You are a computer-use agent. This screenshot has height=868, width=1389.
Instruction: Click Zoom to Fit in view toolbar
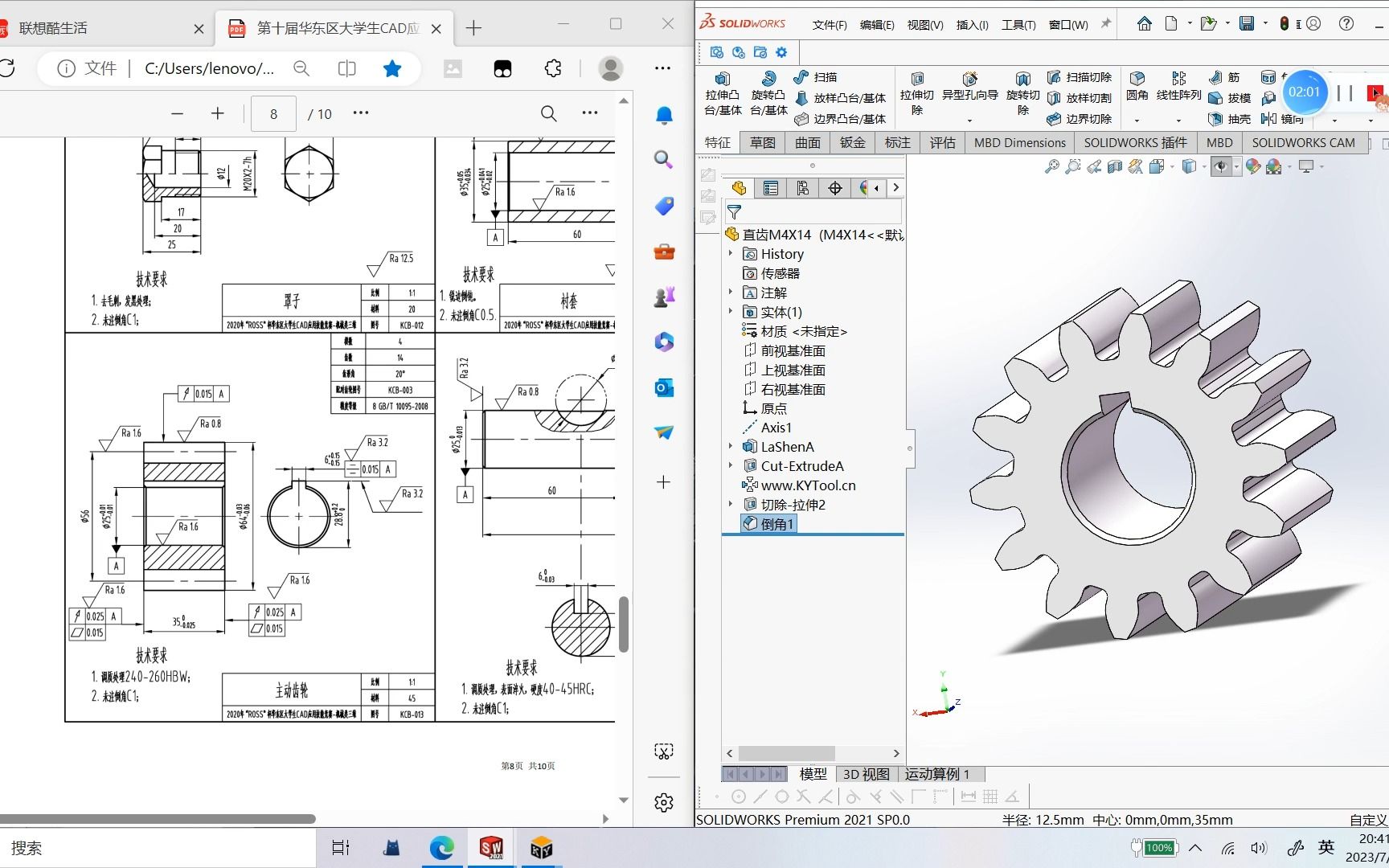tap(1051, 166)
